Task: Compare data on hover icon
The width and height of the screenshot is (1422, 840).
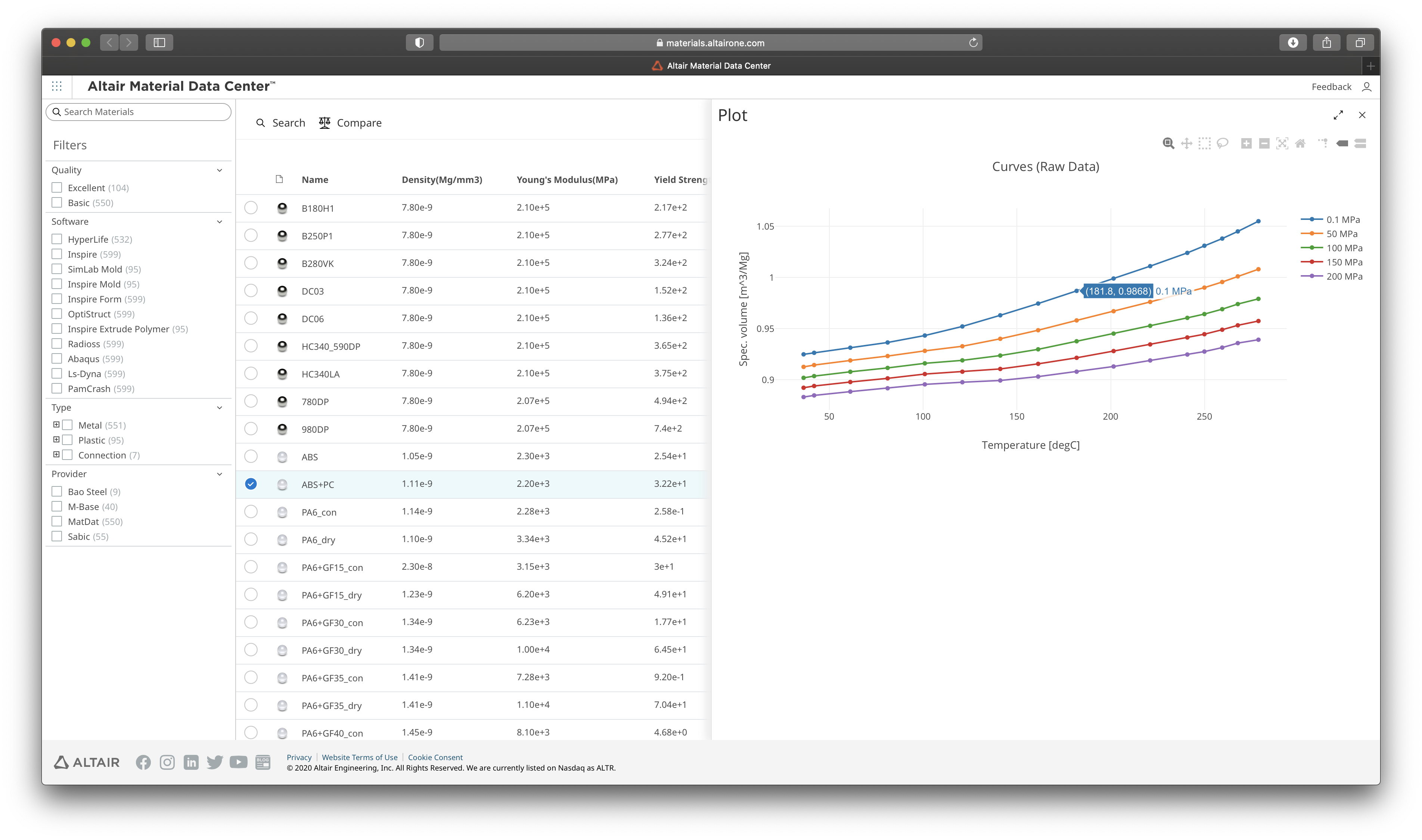Action: pos(1360,143)
